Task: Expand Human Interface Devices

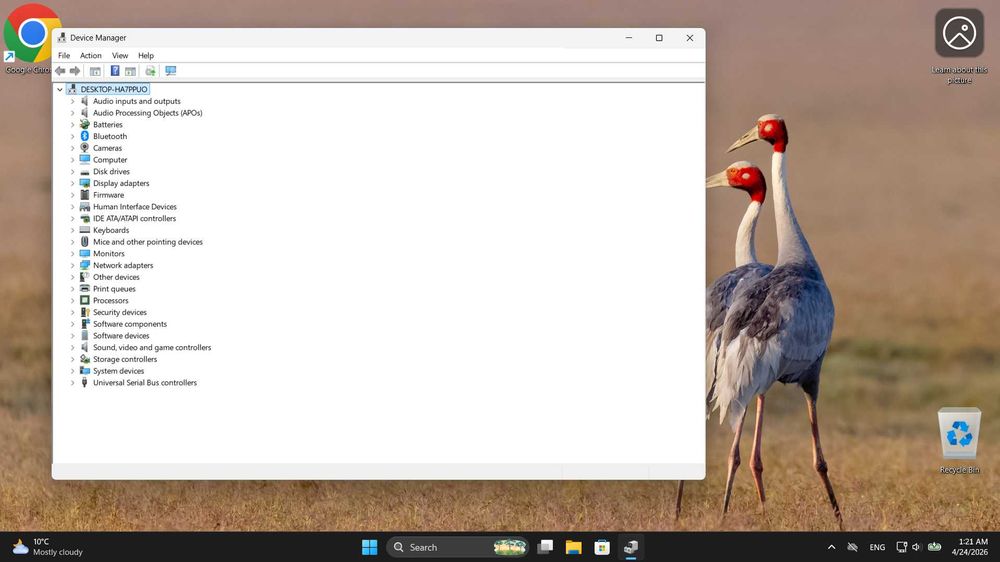Action: (72, 207)
